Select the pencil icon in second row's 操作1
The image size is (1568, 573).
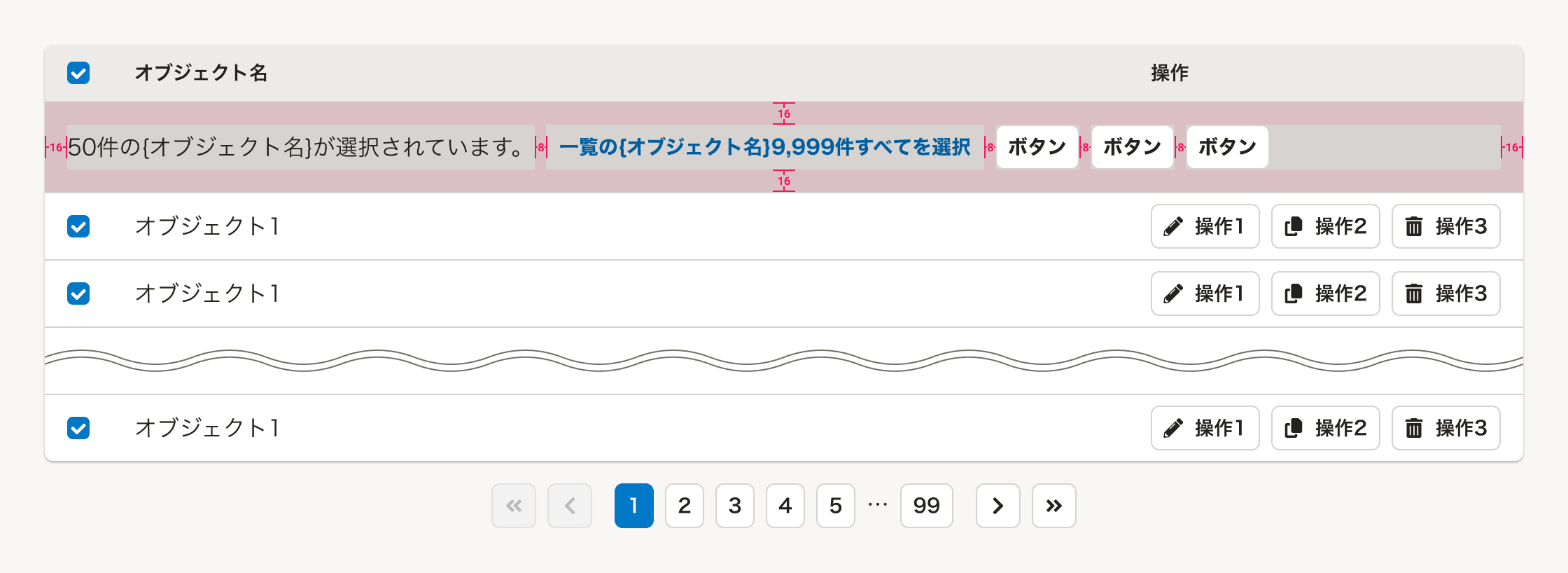click(x=1173, y=294)
